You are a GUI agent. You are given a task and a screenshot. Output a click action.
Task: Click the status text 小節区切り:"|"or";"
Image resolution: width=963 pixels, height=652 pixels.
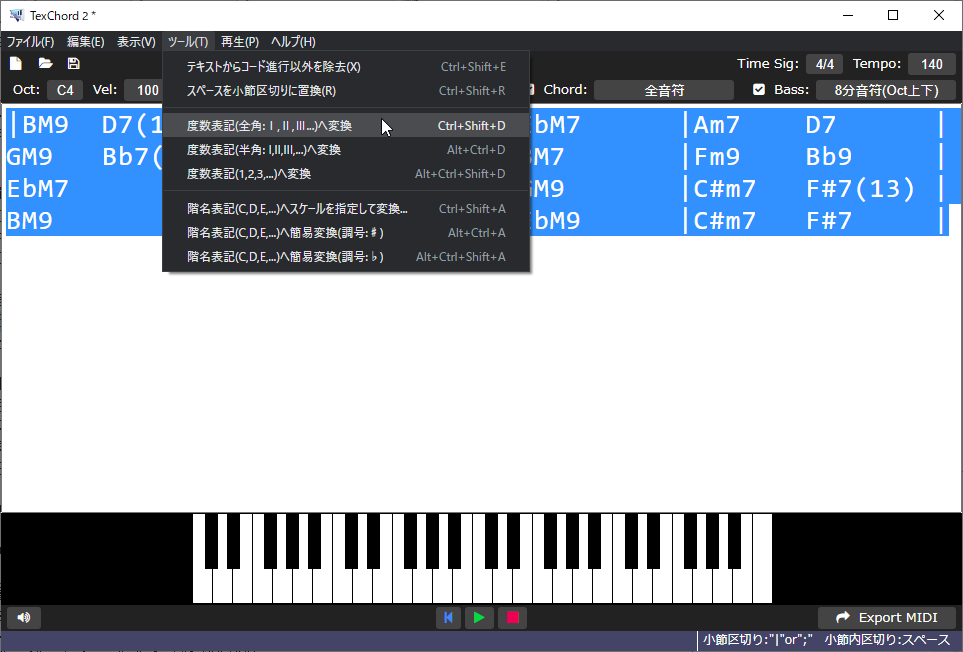tap(757, 640)
